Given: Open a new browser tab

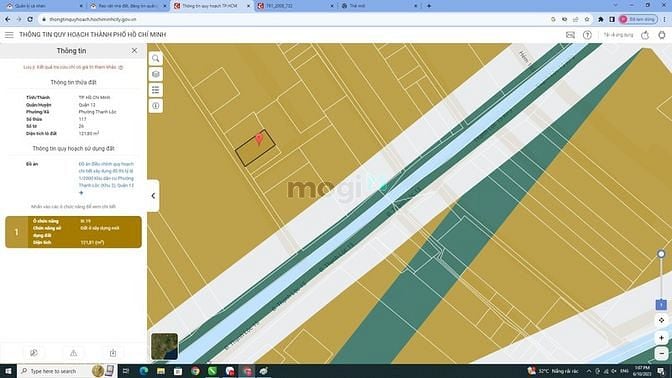Looking at the screenshot, I should [x=429, y=6].
